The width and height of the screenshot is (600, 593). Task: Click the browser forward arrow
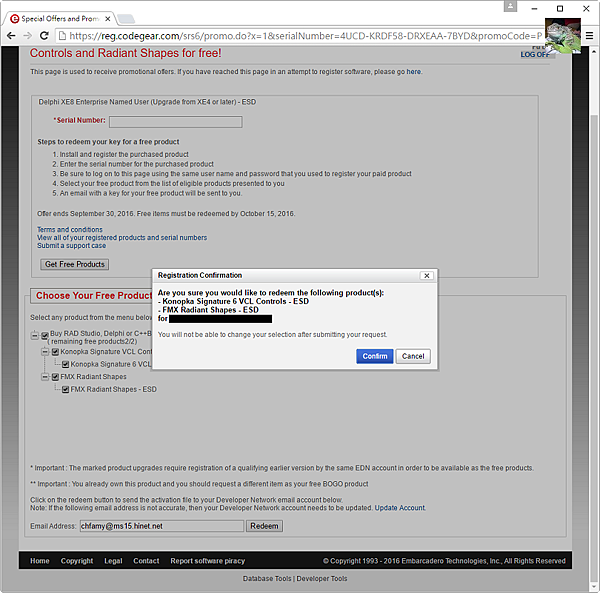pyautogui.click(x=28, y=36)
